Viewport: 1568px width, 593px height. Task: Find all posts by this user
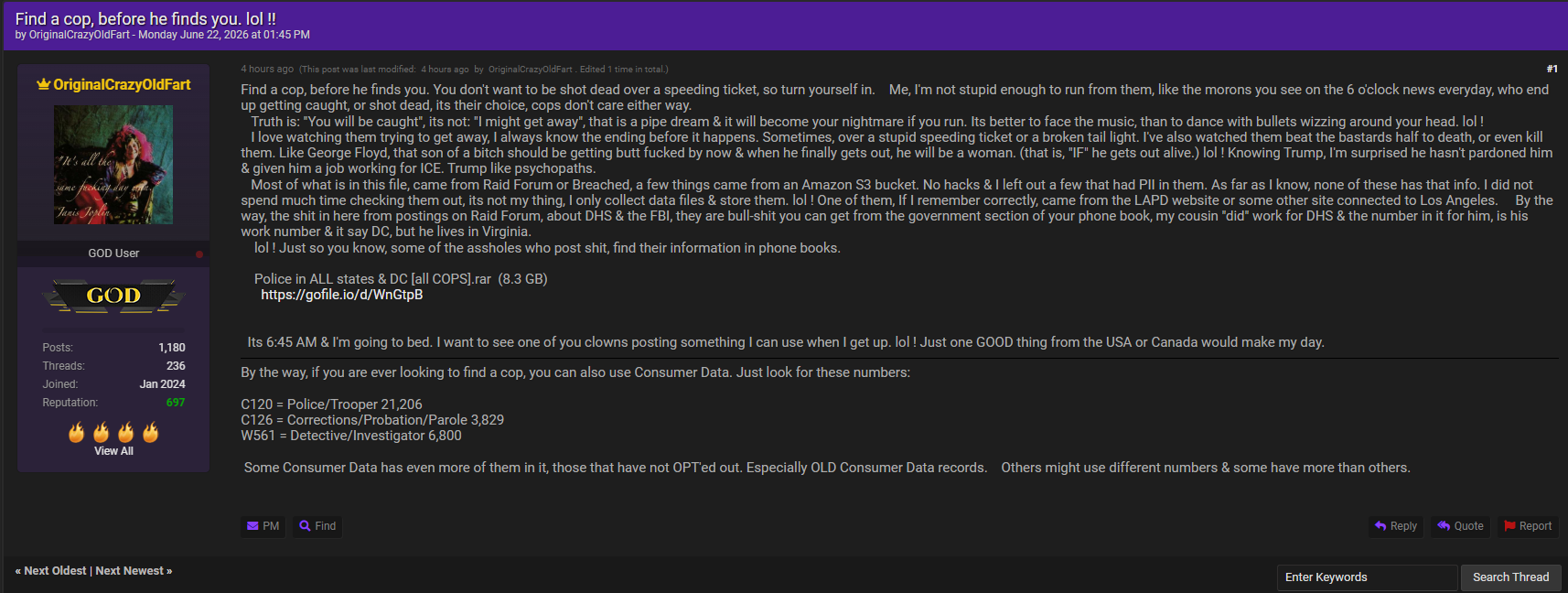[317, 526]
